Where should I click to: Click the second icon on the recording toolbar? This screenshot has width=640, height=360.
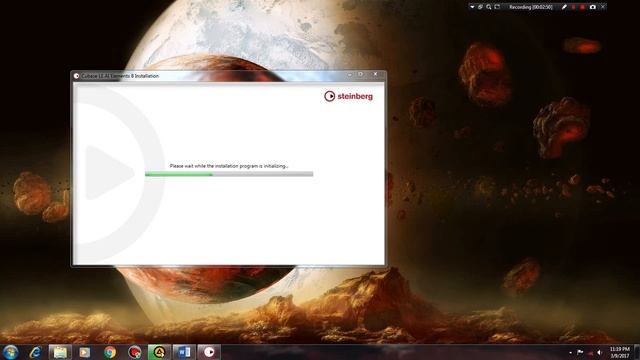pos(480,7)
